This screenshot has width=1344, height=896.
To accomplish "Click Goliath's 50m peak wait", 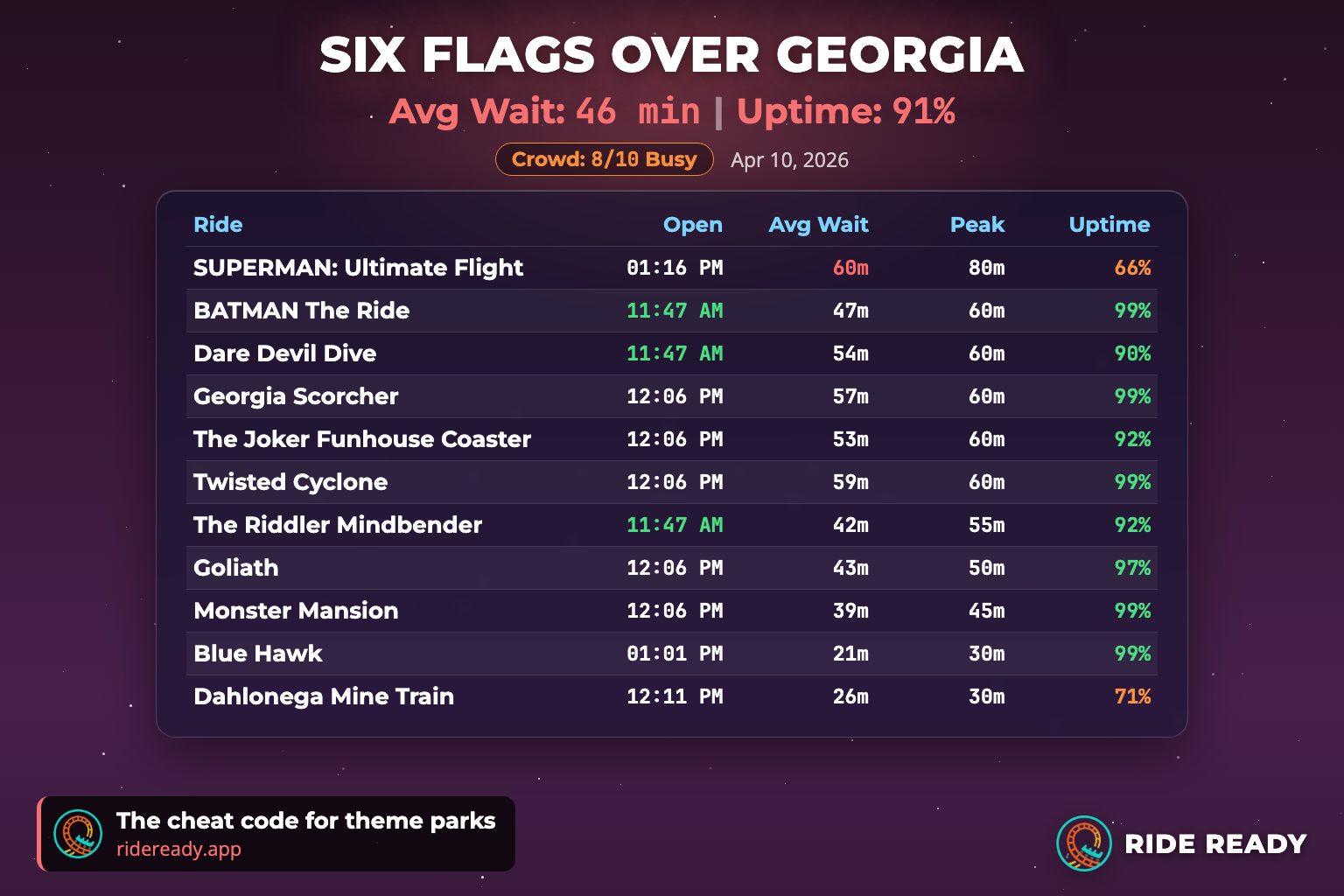I will pyautogui.click(x=987, y=568).
